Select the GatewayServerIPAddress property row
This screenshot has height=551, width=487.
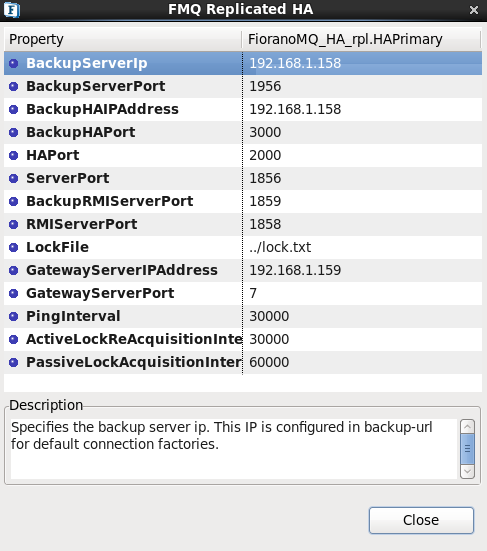pos(243,270)
